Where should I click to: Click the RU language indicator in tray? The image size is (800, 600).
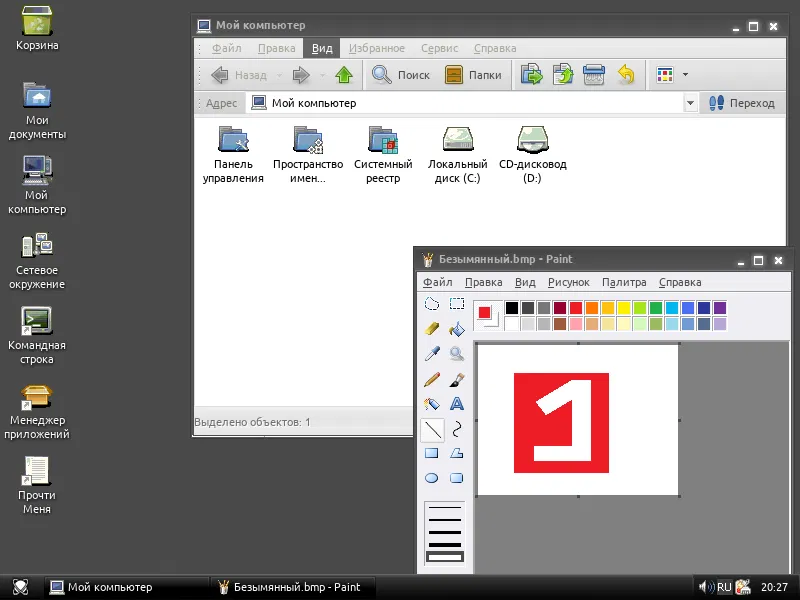point(724,587)
